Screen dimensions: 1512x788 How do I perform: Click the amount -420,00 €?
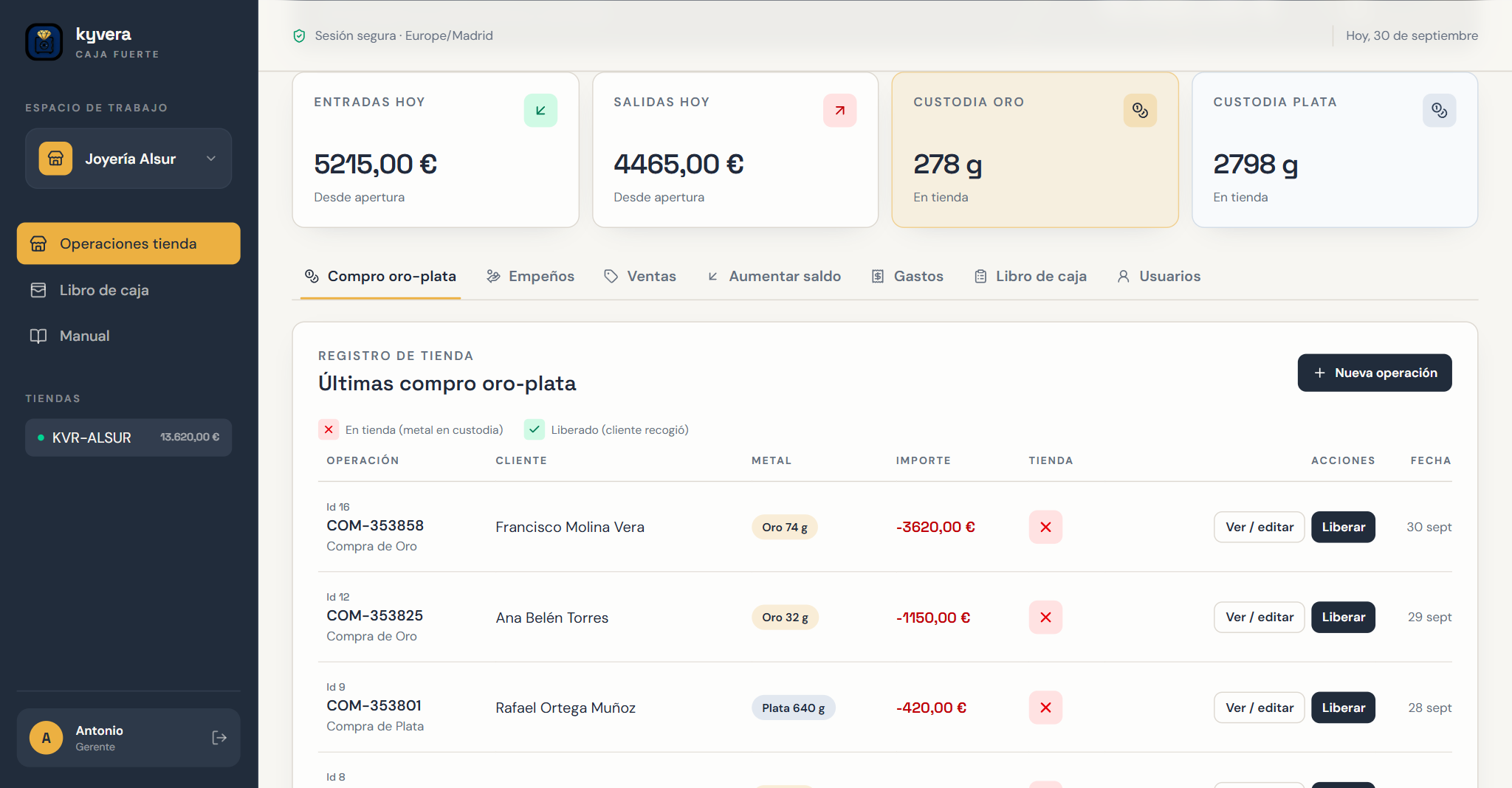pyautogui.click(x=931, y=708)
